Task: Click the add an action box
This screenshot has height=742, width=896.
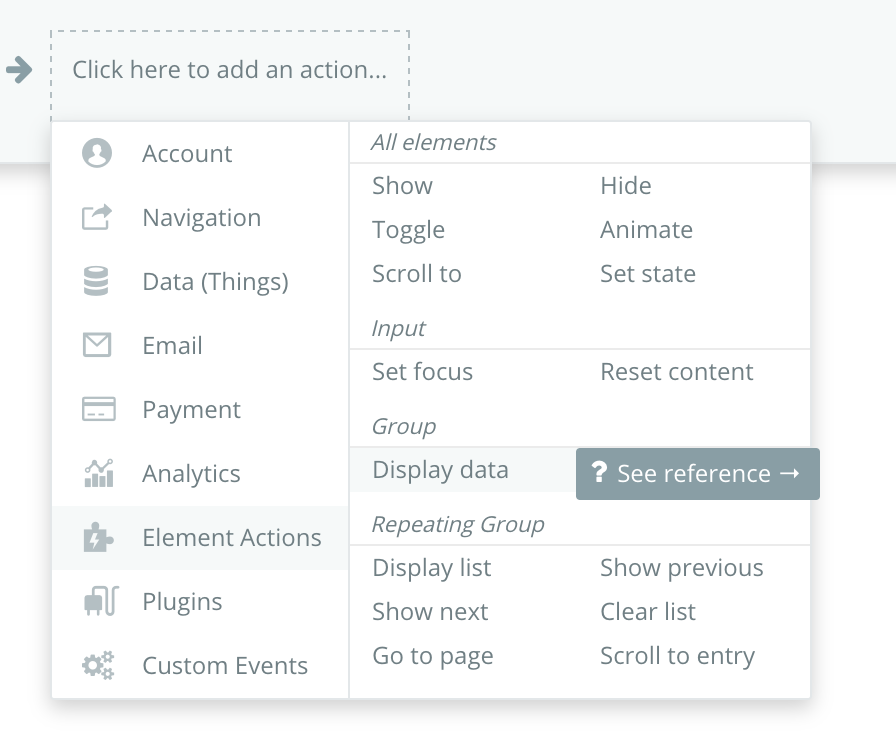Action: pyautogui.click(x=229, y=70)
